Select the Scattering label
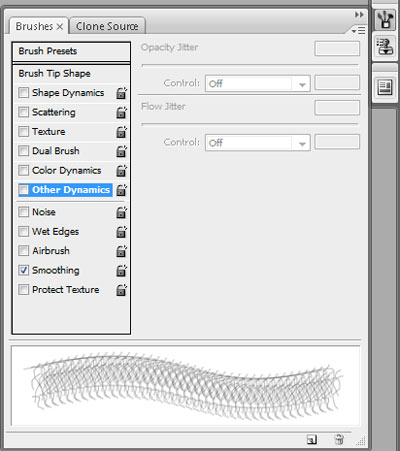The width and height of the screenshot is (400, 451). (x=54, y=112)
